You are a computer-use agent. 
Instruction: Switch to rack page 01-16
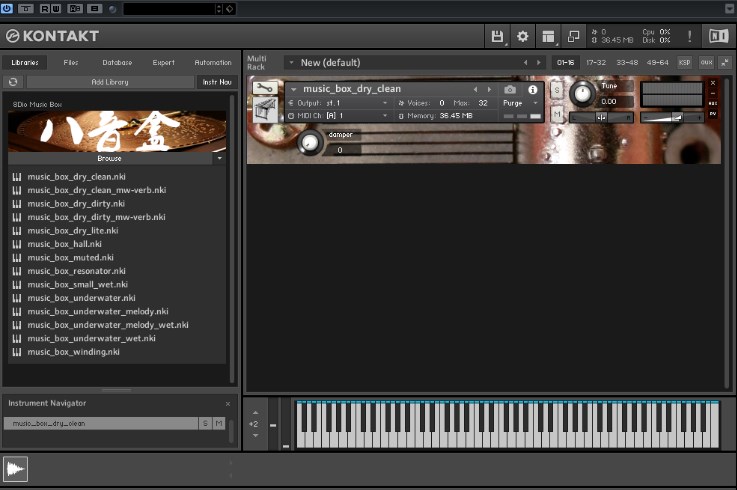click(565, 63)
